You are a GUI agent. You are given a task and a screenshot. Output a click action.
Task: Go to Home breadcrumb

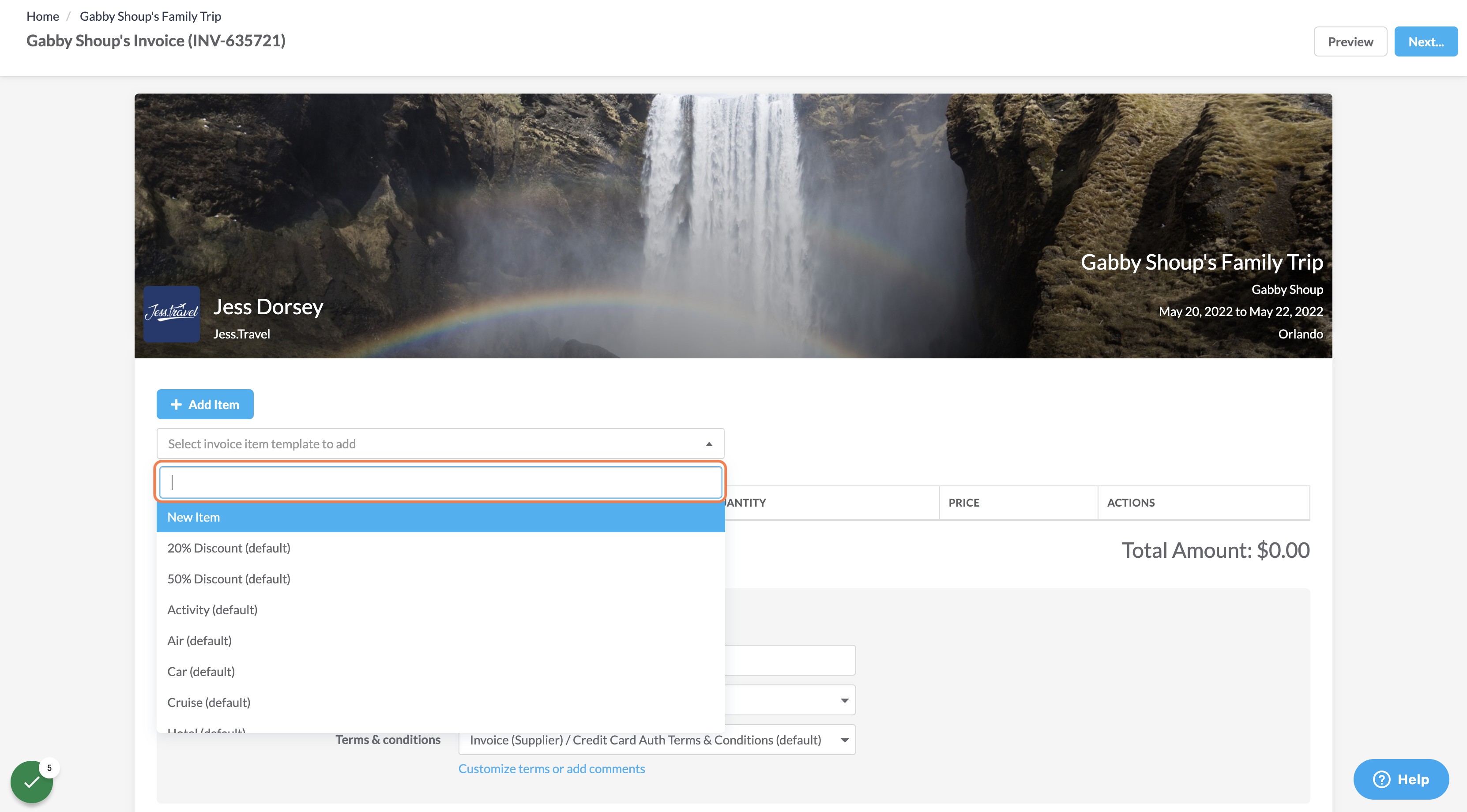pos(43,16)
